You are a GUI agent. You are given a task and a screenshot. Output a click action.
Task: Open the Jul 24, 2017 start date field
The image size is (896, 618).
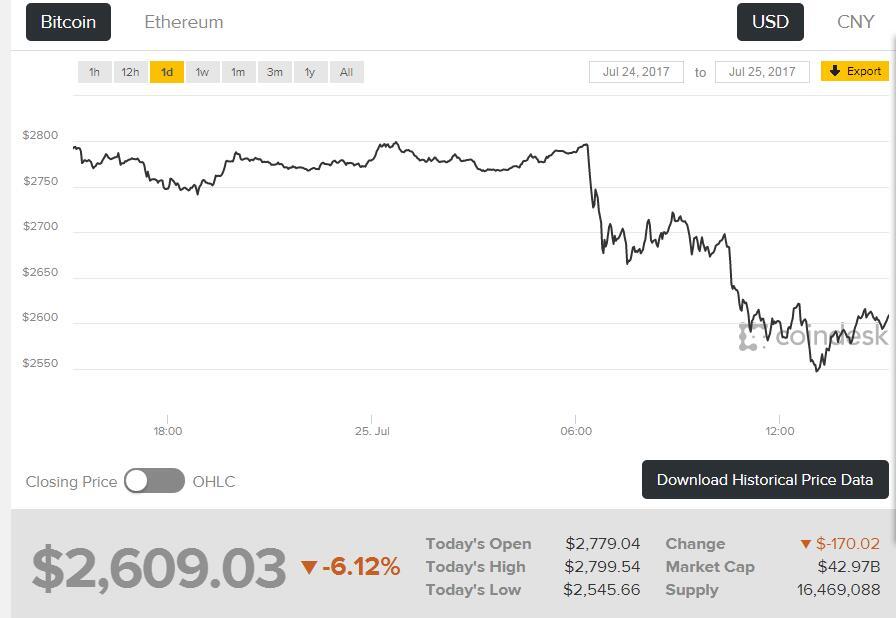click(636, 72)
